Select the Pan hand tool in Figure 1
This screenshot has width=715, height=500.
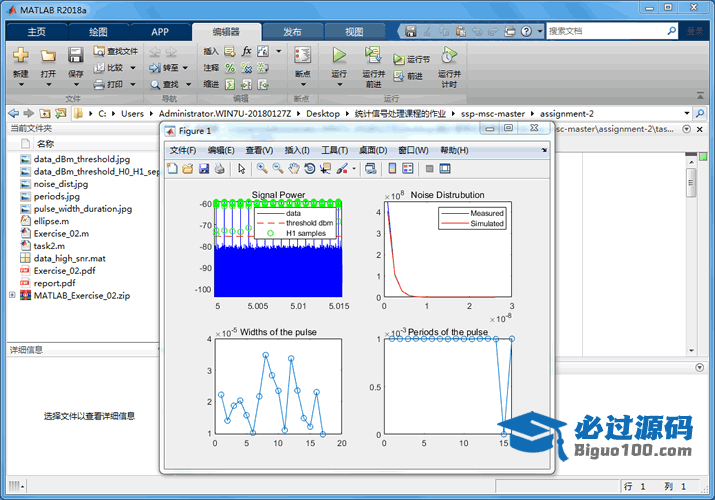(294, 169)
